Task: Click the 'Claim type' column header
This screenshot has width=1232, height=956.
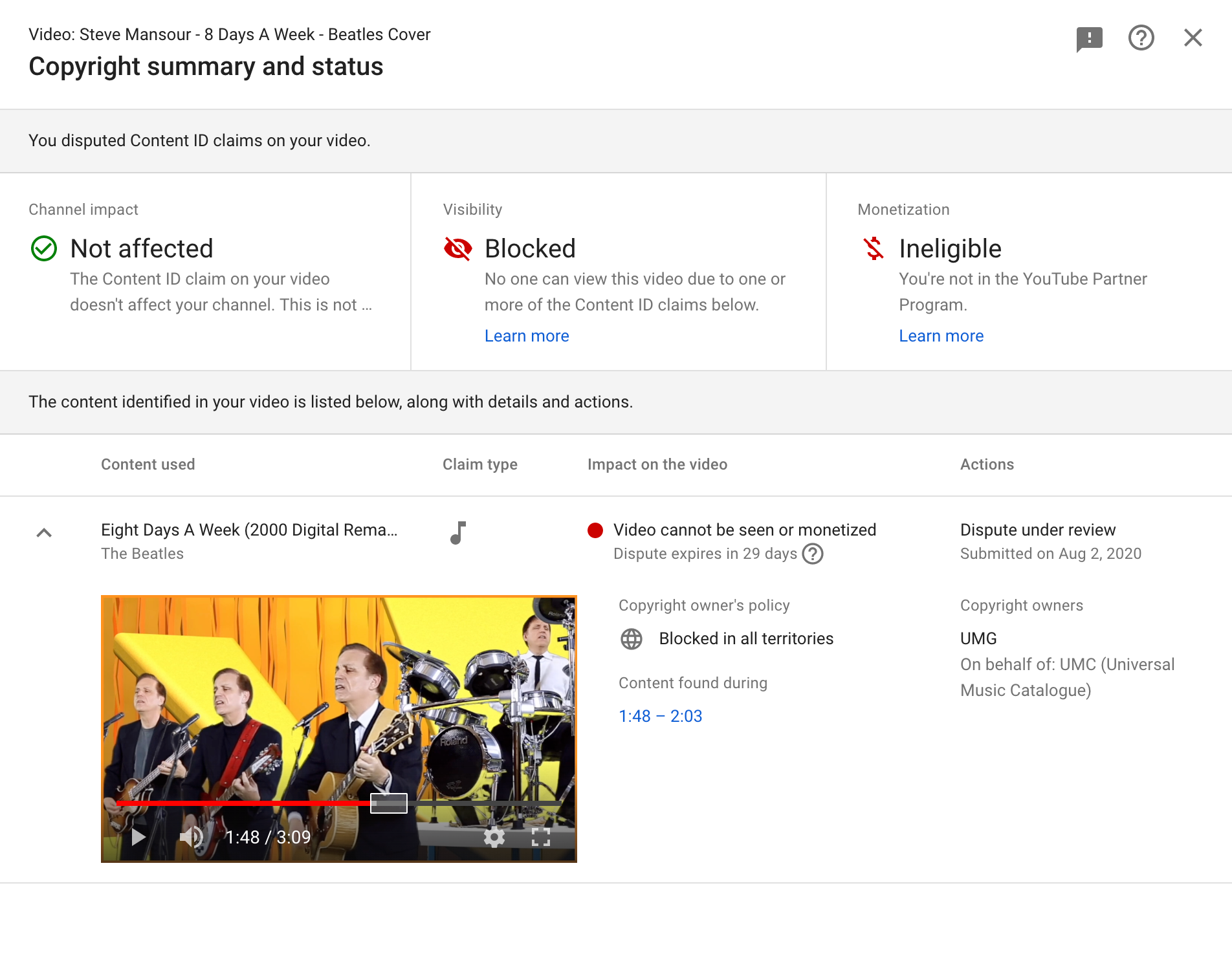Action: point(480,464)
